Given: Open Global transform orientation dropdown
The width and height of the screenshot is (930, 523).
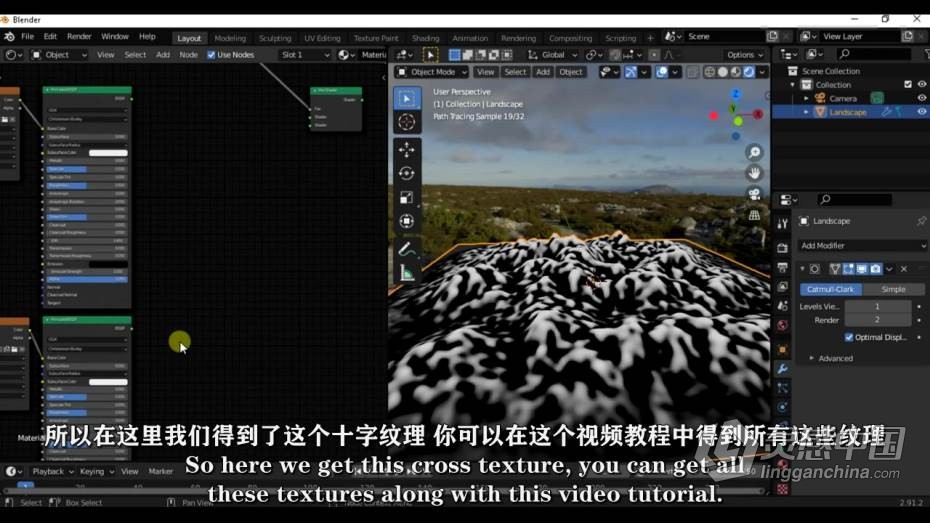Looking at the screenshot, I should click(552, 55).
